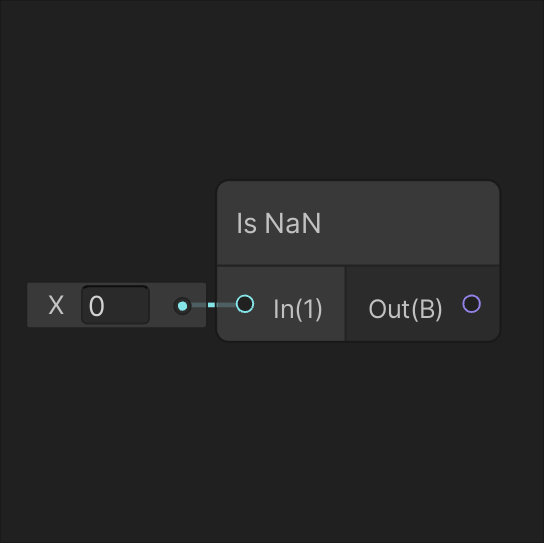Click the digit 0 in X field
The width and height of the screenshot is (544, 543).
click(96, 306)
